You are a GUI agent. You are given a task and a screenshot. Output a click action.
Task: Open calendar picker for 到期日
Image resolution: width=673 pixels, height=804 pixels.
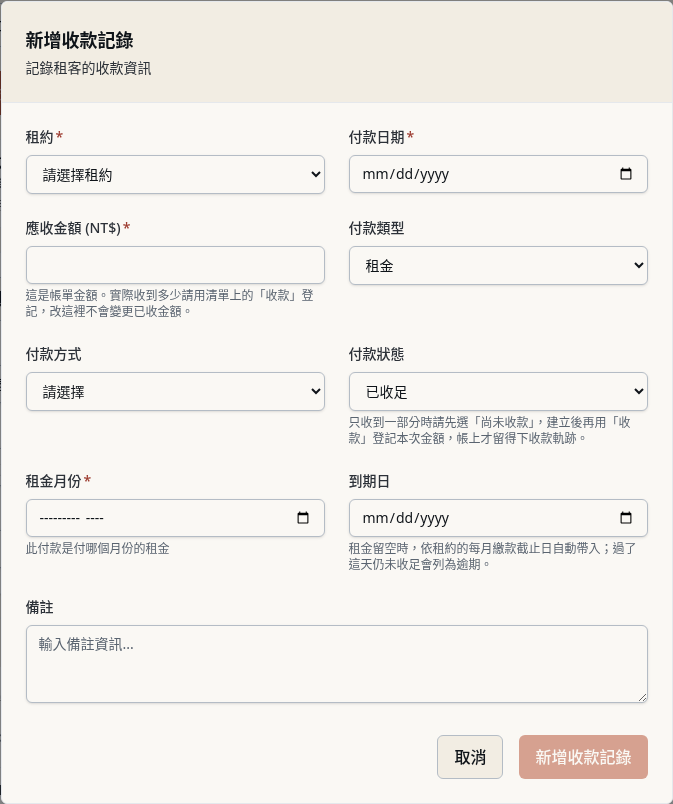click(626, 518)
